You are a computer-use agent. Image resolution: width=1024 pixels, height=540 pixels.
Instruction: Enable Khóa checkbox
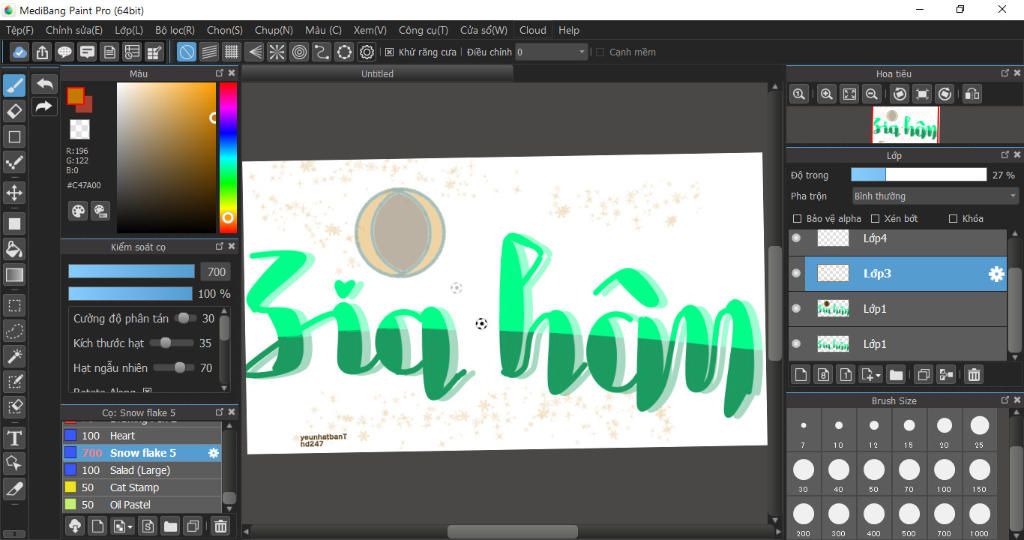point(953,219)
